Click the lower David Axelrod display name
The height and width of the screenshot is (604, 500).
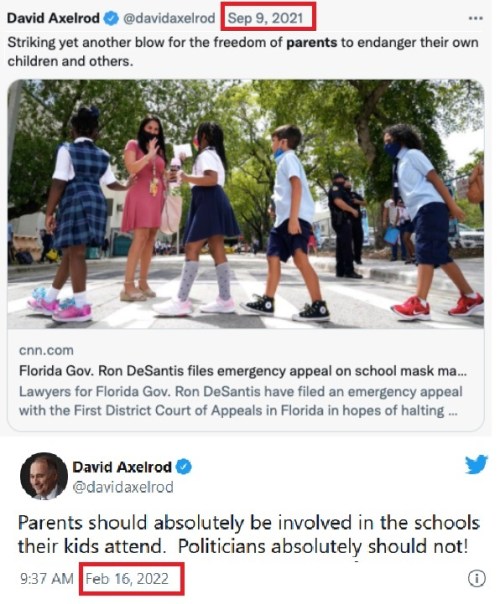click(122, 467)
